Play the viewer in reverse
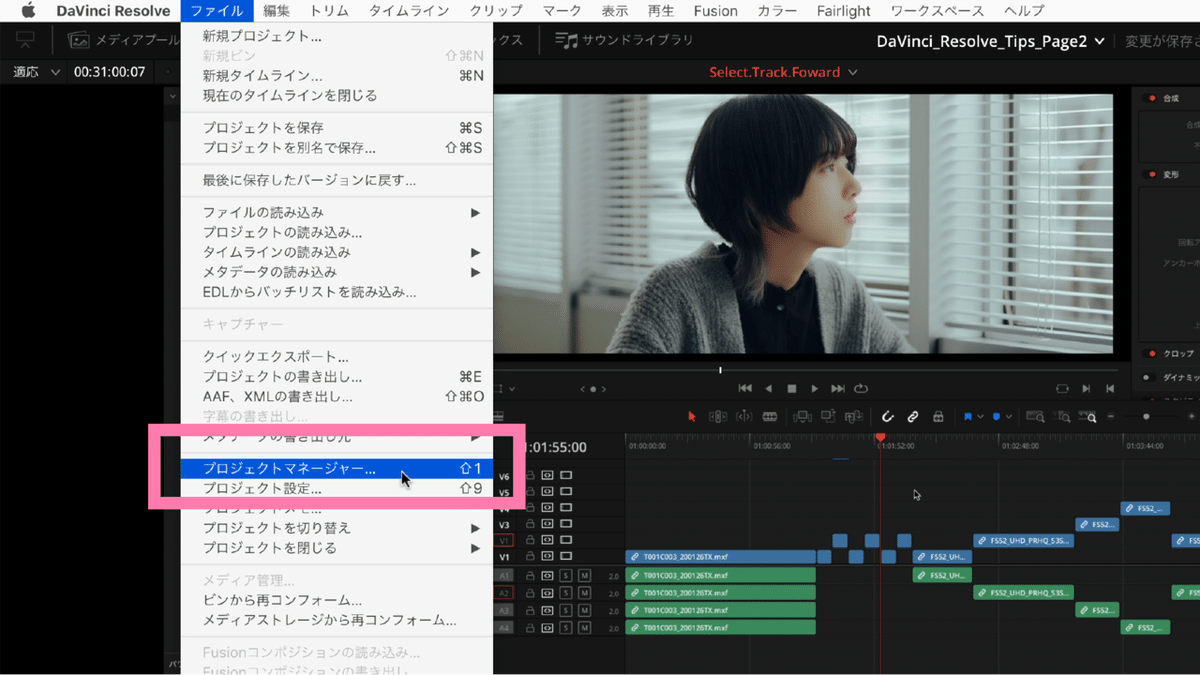This screenshot has height=675, width=1200. (768, 388)
